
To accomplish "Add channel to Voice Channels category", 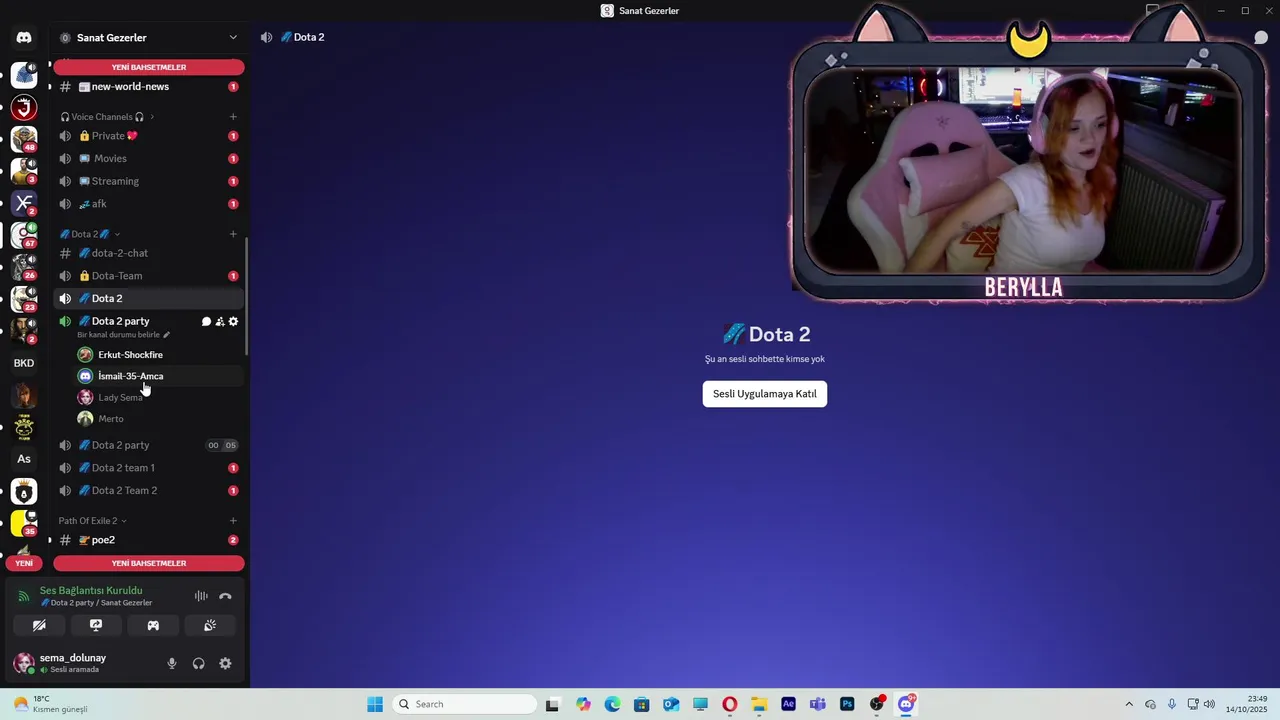I will (233, 117).
